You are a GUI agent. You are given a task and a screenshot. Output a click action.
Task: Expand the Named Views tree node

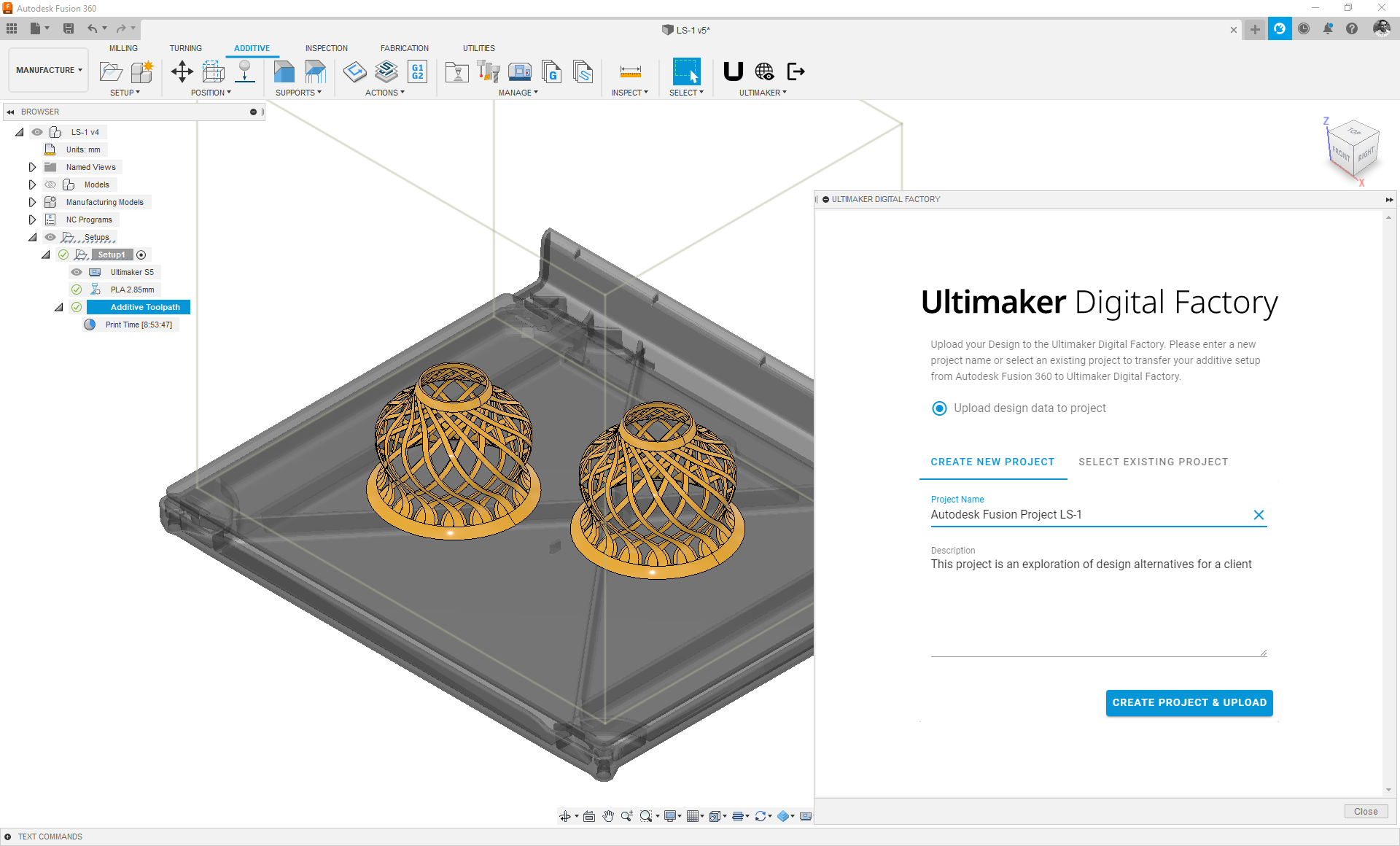coord(32,167)
